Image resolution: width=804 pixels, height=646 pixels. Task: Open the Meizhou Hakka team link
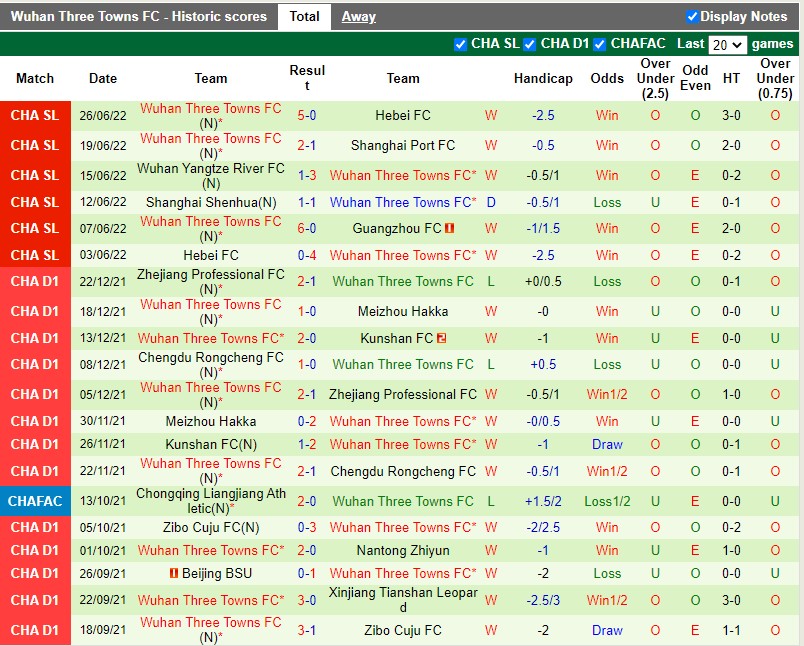coord(403,311)
